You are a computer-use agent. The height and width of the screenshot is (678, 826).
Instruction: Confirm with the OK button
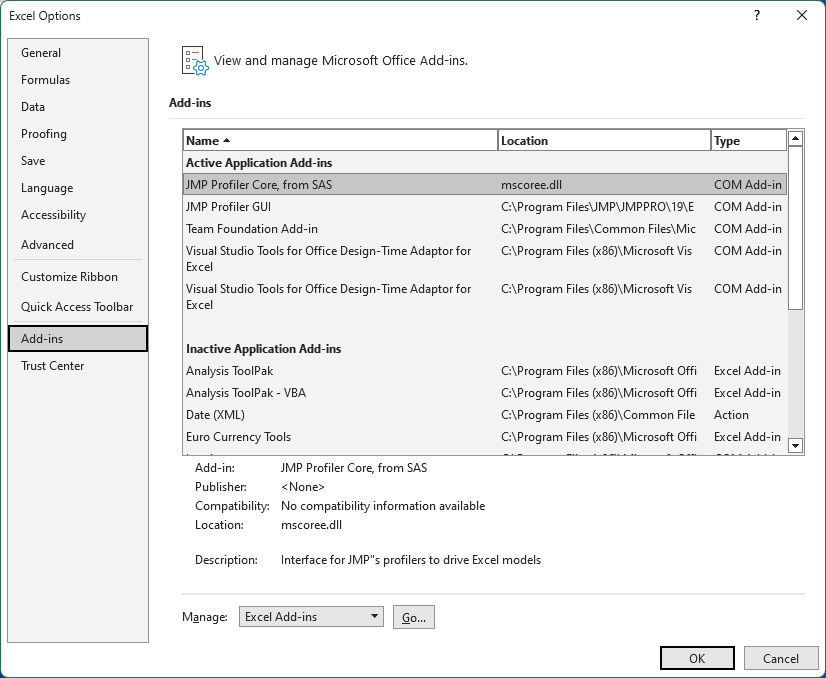click(697, 658)
